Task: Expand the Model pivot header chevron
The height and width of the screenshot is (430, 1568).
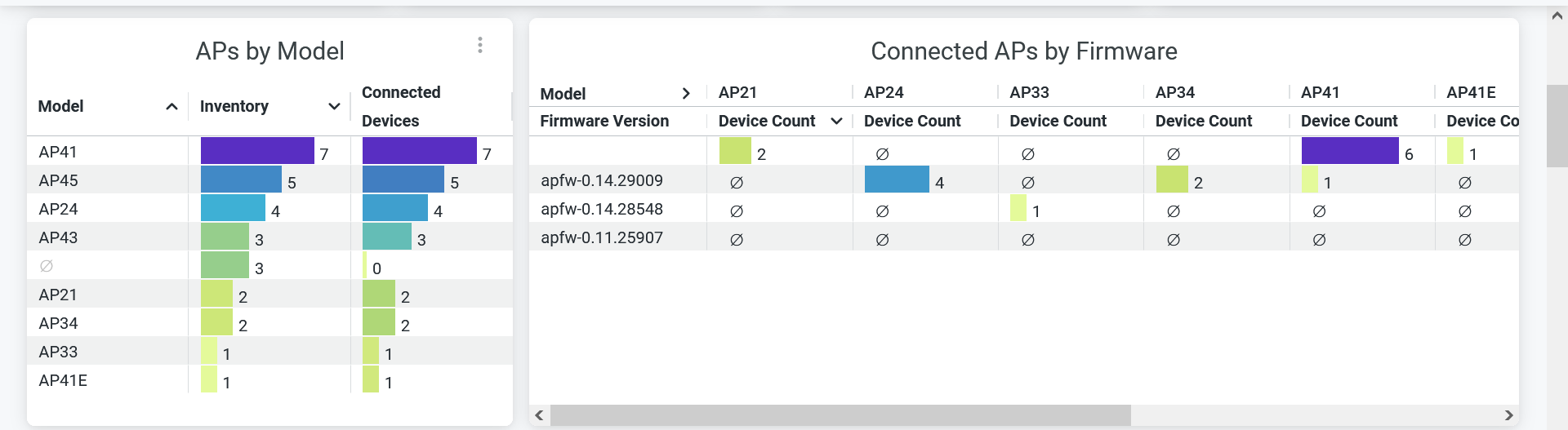Action: coord(686,94)
